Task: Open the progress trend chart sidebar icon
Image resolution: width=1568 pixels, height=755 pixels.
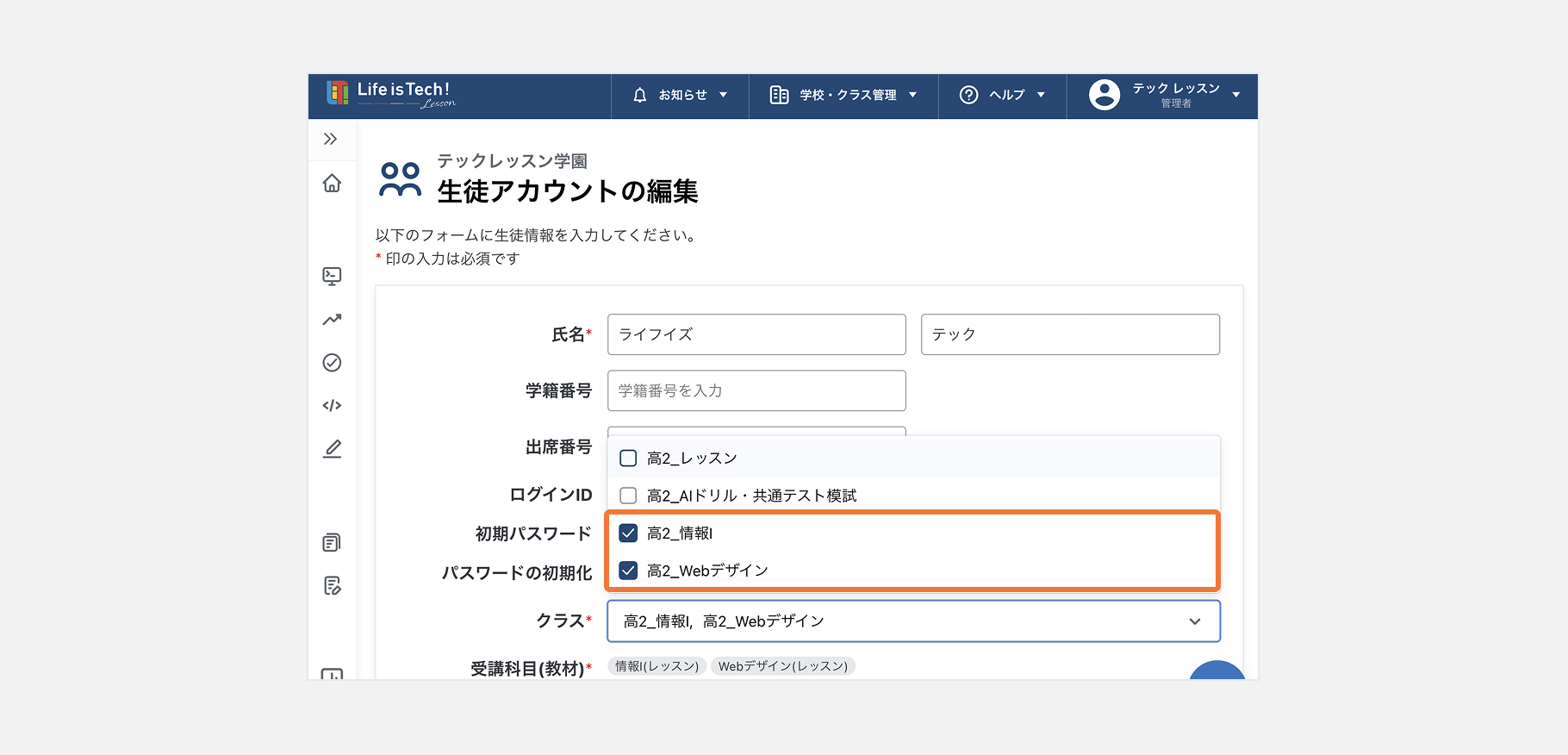Action: [x=332, y=319]
